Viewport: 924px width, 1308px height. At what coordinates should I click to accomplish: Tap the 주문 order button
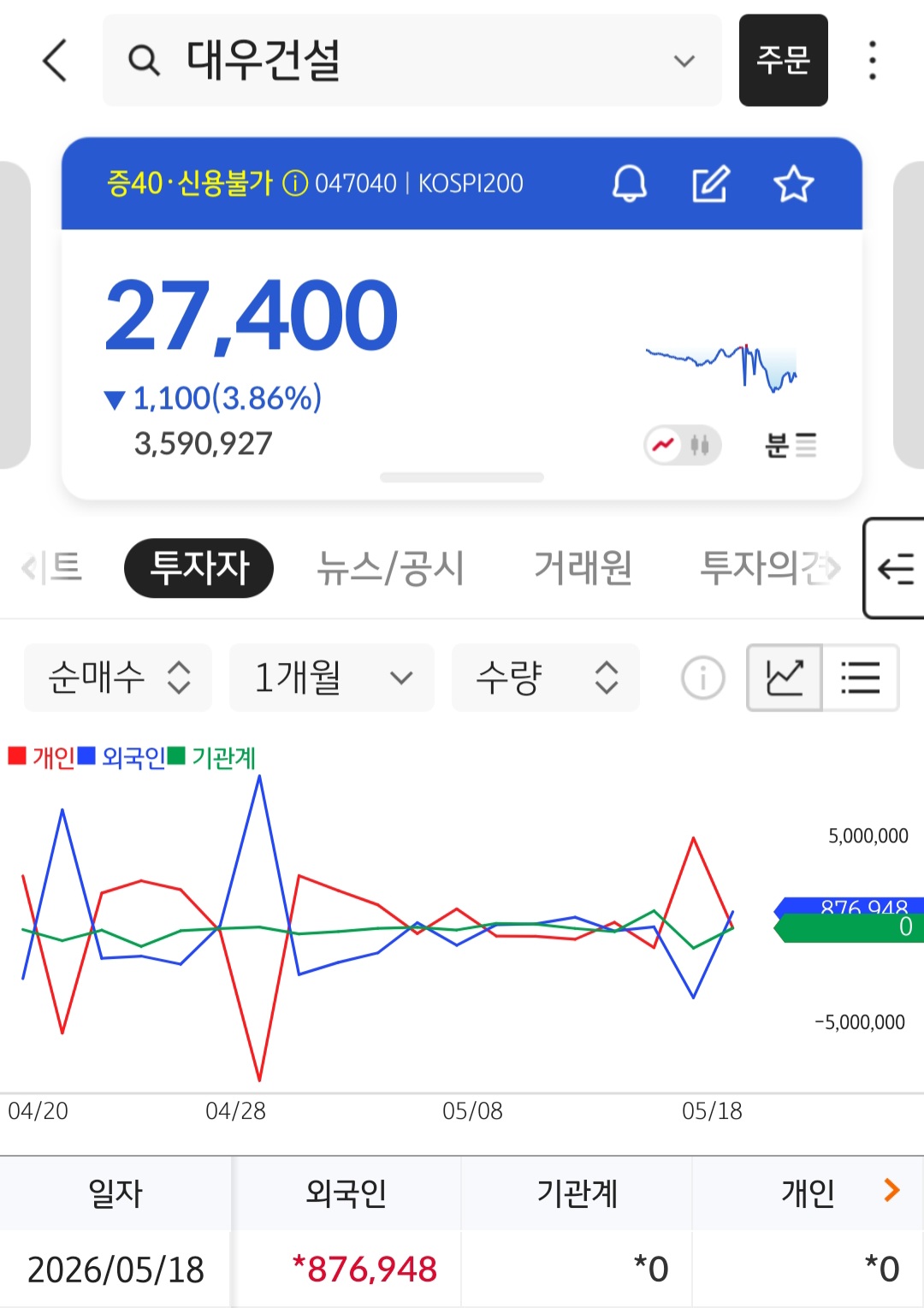(x=783, y=61)
